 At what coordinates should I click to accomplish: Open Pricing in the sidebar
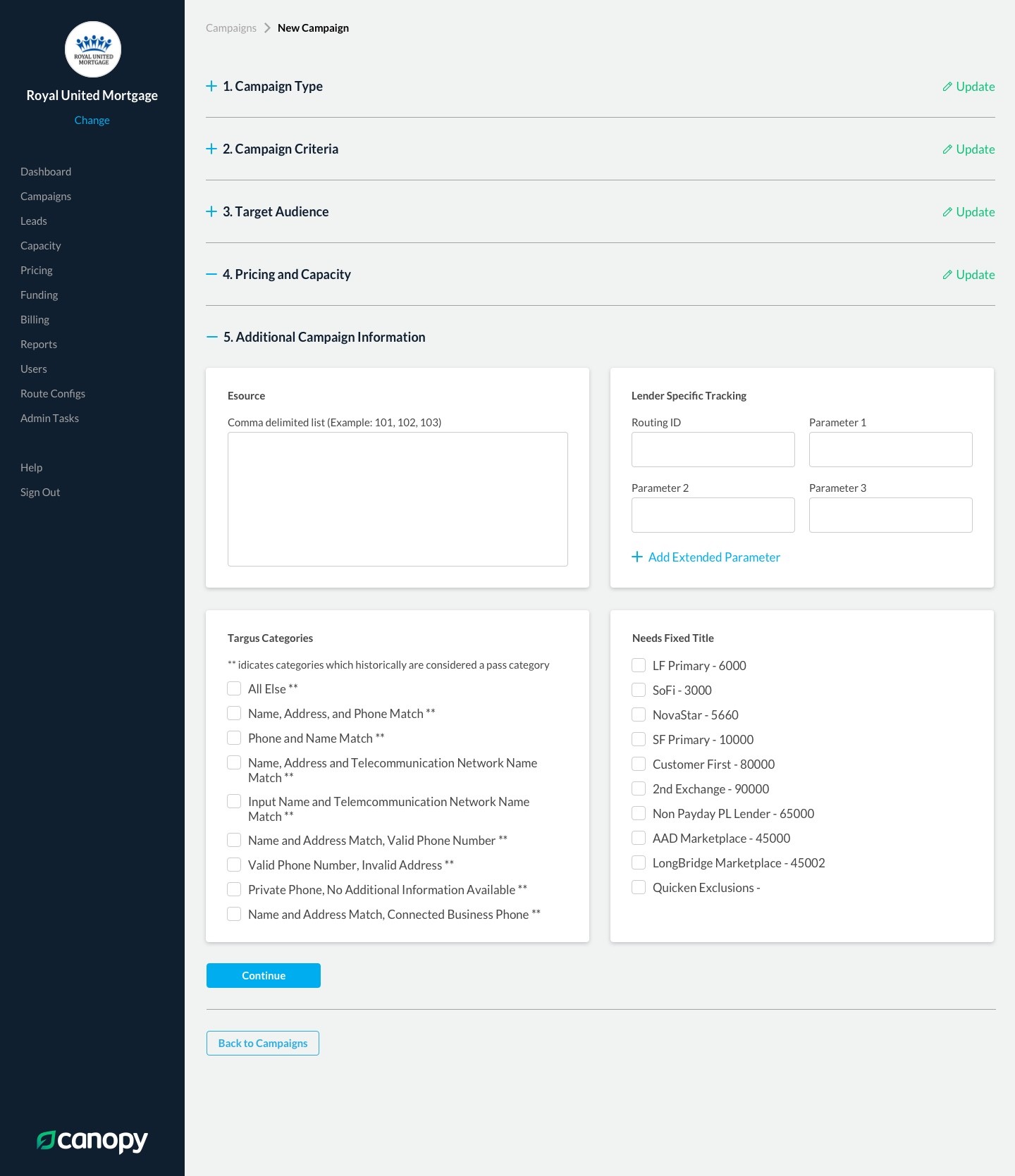37,271
